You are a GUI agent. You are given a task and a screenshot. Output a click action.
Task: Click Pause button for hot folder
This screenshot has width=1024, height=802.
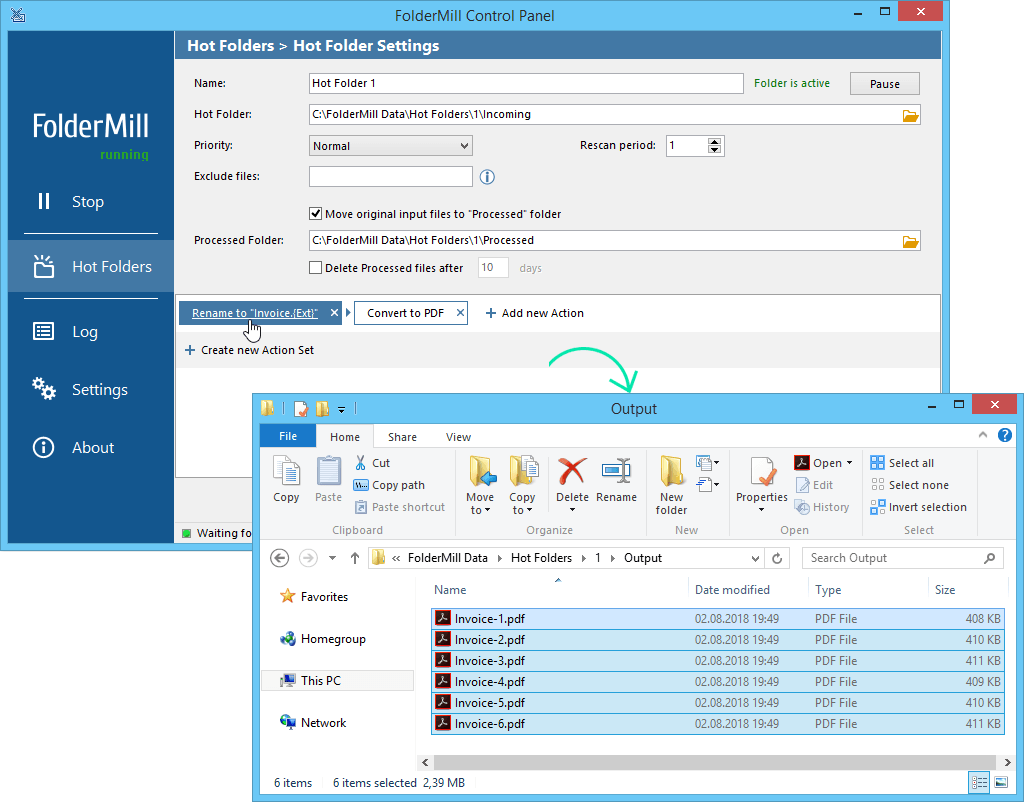point(885,84)
